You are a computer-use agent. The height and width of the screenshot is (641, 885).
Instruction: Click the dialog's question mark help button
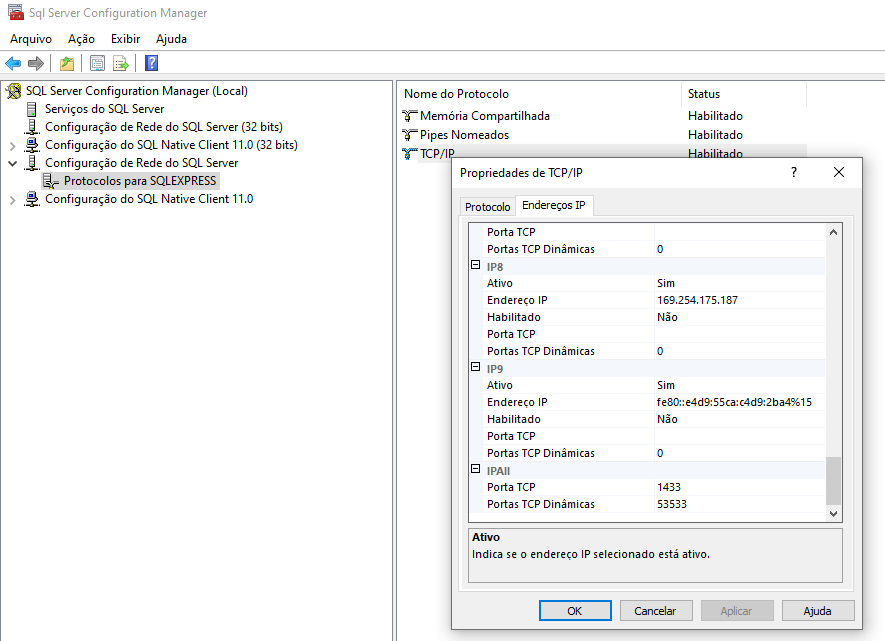click(x=794, y=173)
